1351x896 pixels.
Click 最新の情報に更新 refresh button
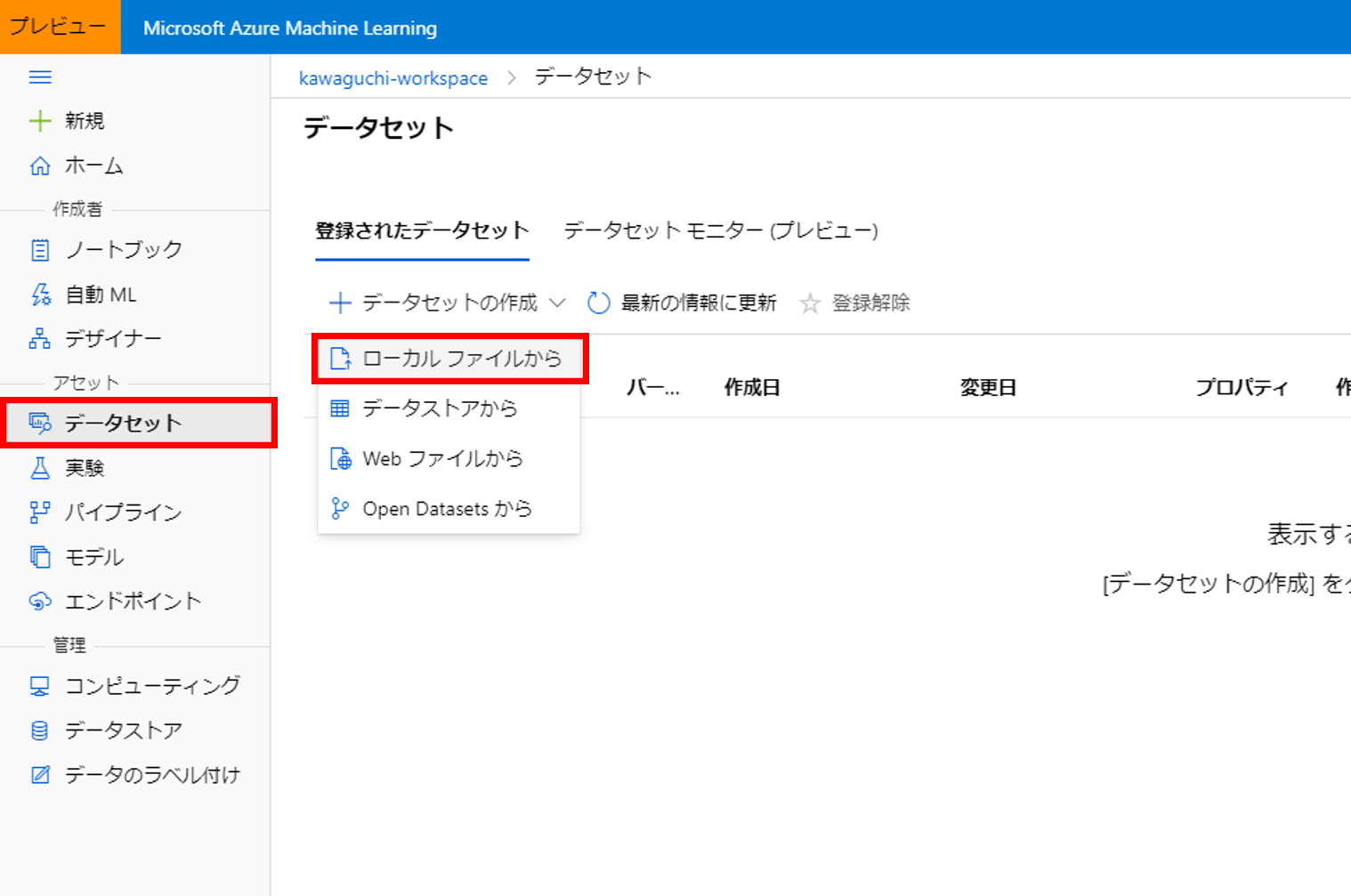pyautogui.click(x=684, y=303)
